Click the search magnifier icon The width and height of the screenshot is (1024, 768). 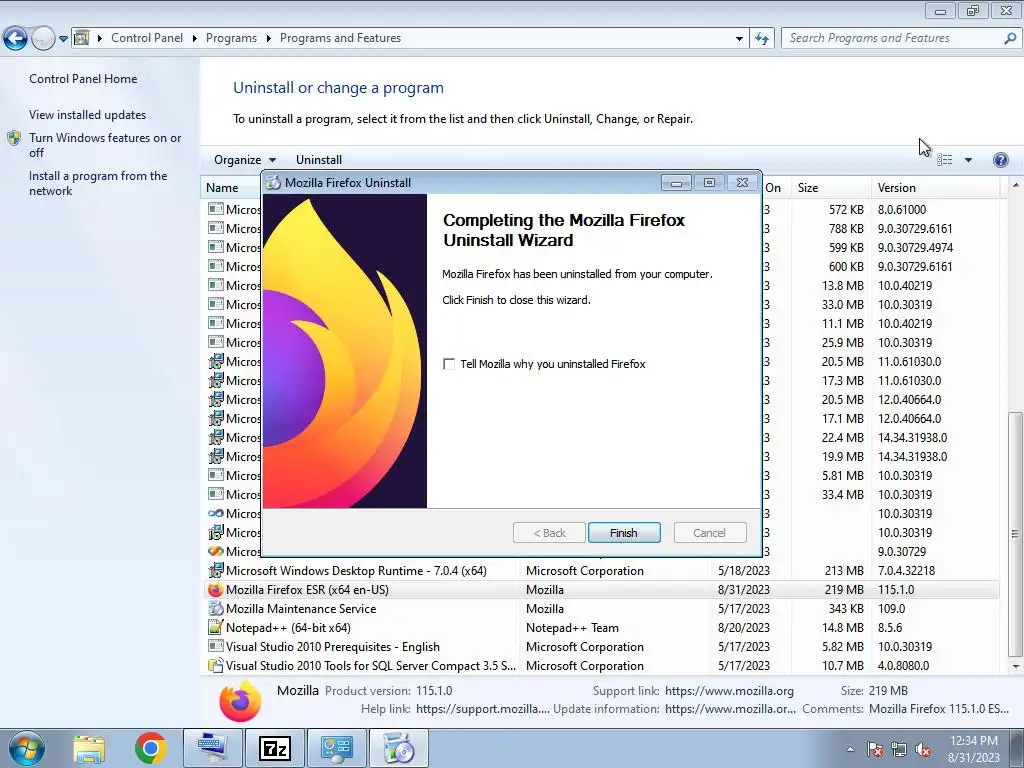(1010, 38)
